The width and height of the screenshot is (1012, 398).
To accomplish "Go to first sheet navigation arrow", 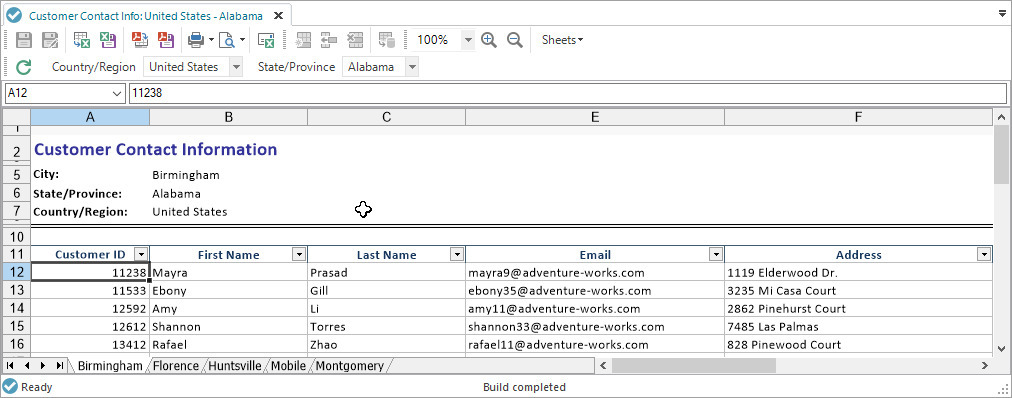I will pyautogui.click(x=11, y=366).
